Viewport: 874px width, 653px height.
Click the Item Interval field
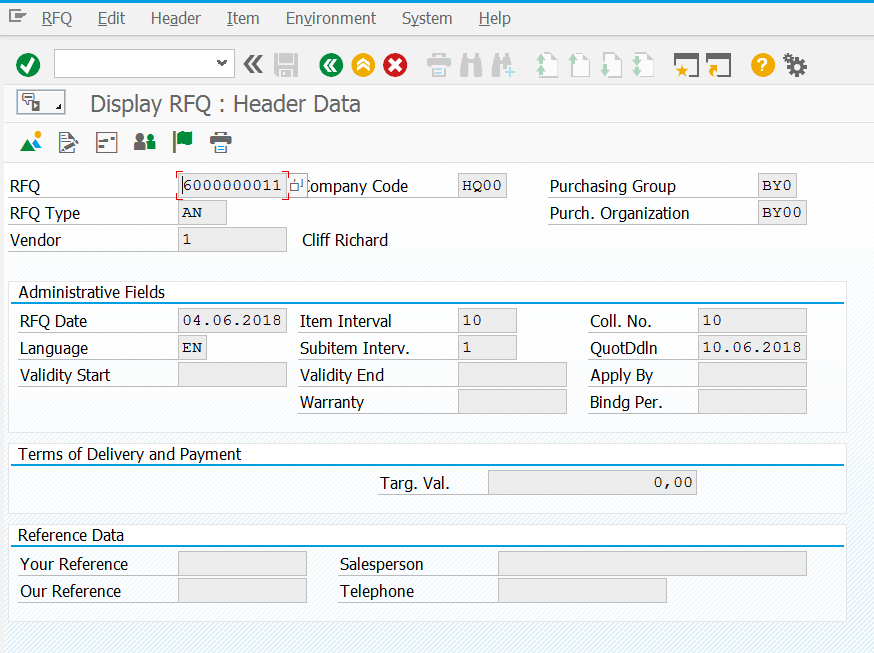click(487, 320)
